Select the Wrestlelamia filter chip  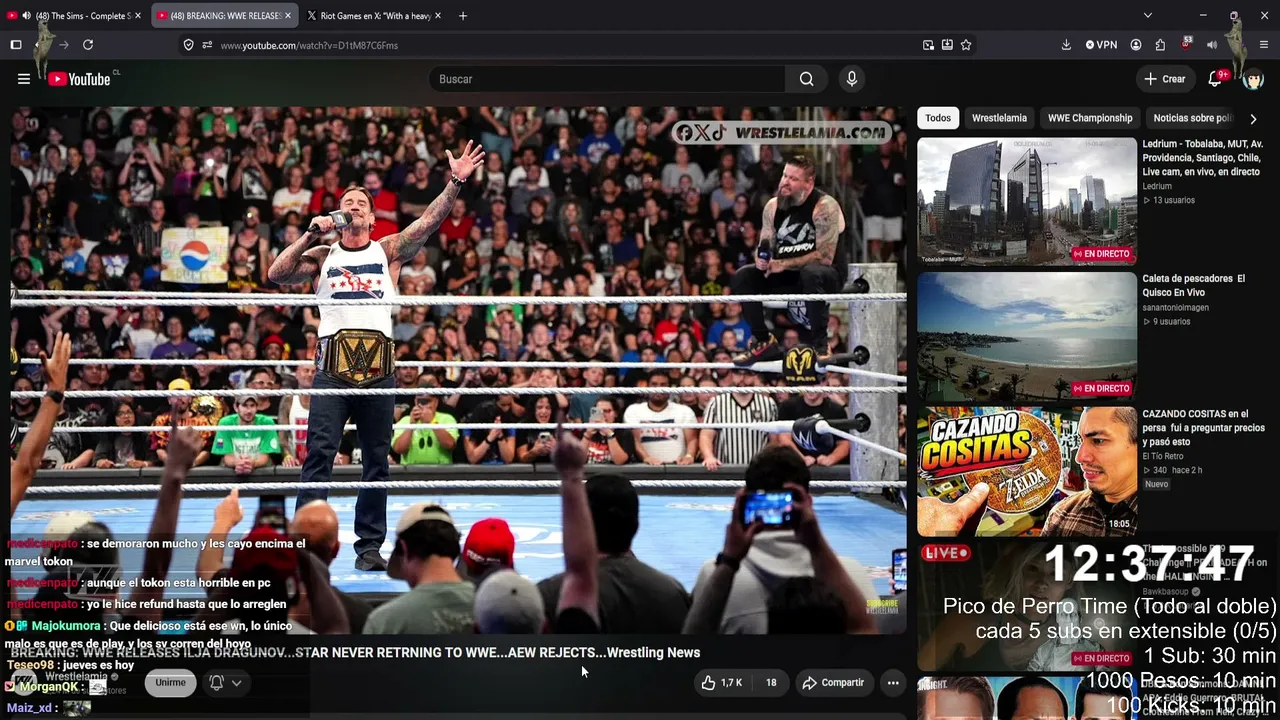click(999, 118)
